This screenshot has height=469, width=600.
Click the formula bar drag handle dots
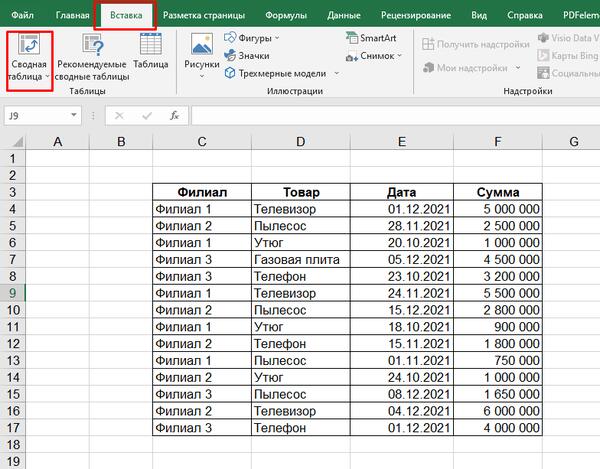[x=93, y=116]
